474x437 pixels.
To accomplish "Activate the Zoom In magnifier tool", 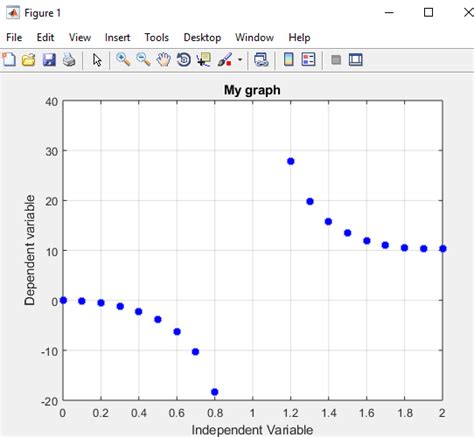I will (x=123, y=60).
